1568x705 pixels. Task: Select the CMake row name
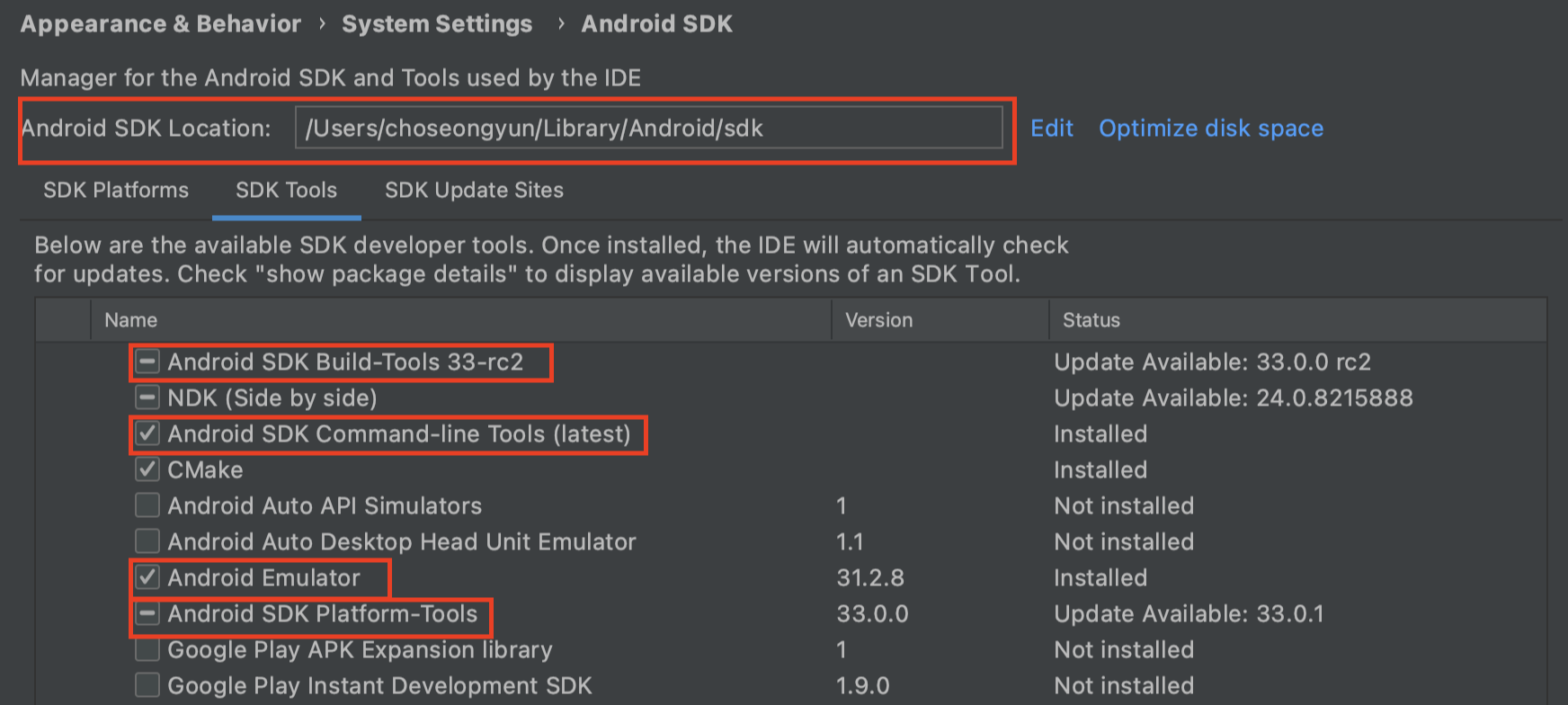pos(205,470)
